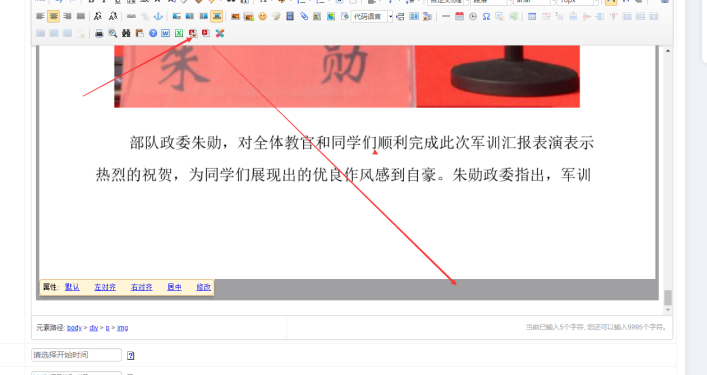Click the PDF image import icon
The image size is (707, 375).
pyautogui.click(x=193, y=33)
